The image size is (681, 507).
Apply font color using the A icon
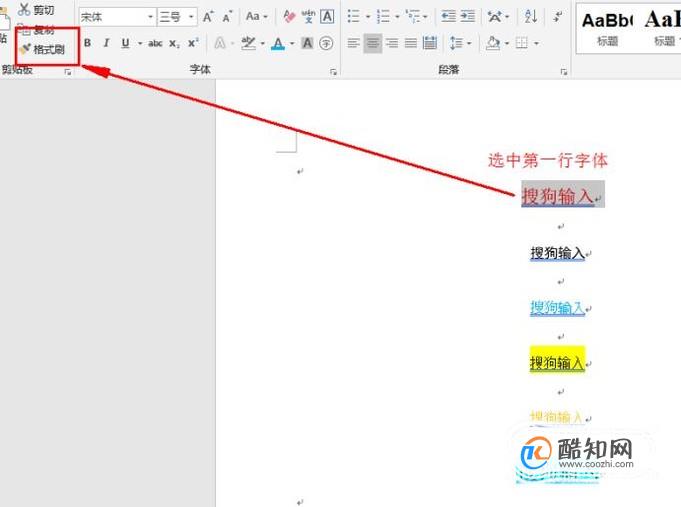[x=278, y=43]
